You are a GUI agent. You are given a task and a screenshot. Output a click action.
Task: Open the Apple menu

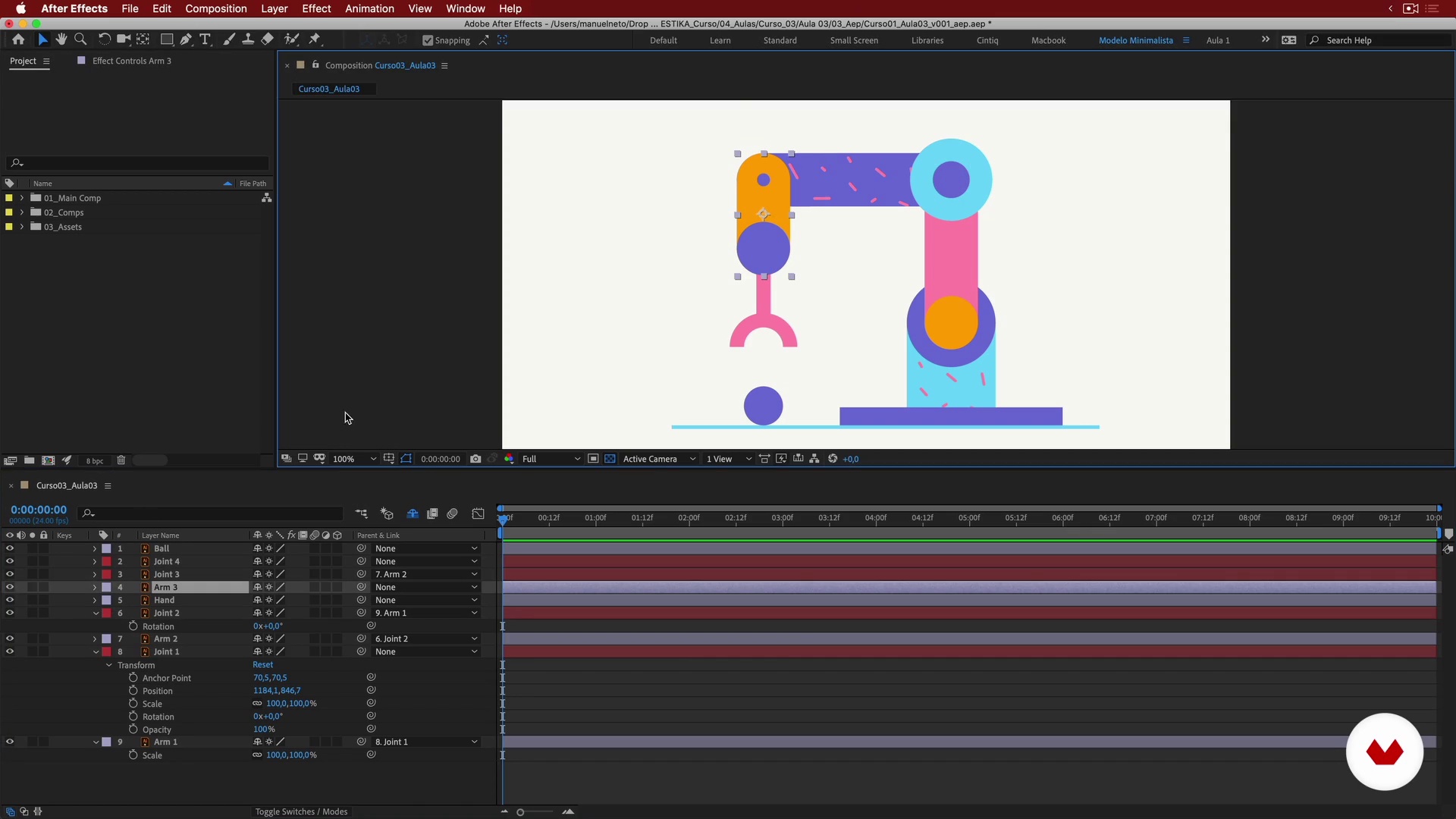pyautogui.click(x=20, y=8)
